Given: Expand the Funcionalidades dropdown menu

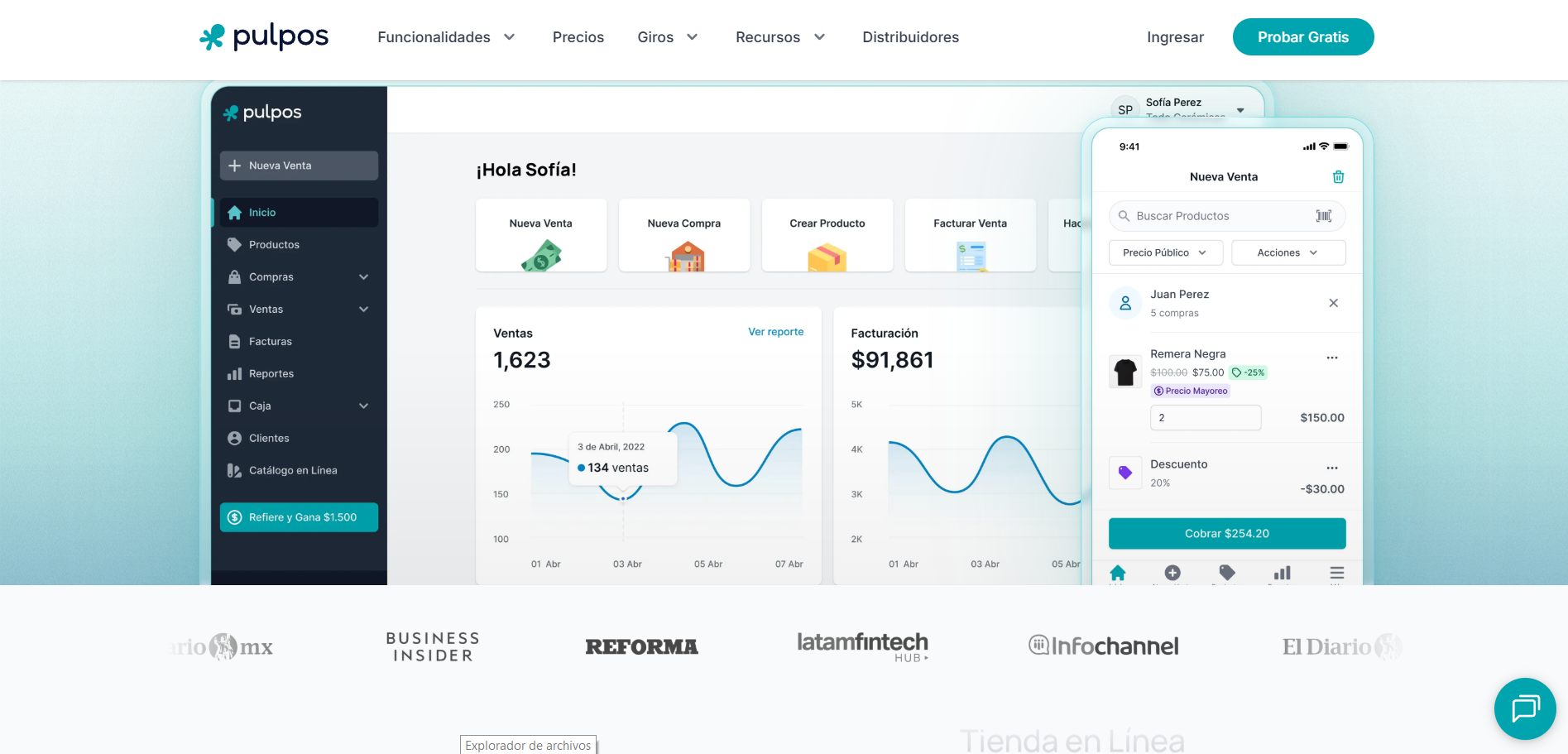Looking at the screenshot, I should [x=446, y=37].
